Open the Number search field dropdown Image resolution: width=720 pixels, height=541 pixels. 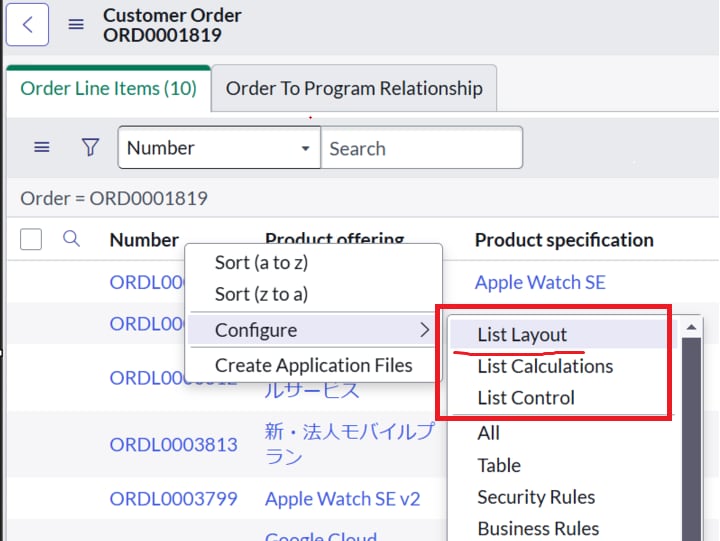[219, 147]
